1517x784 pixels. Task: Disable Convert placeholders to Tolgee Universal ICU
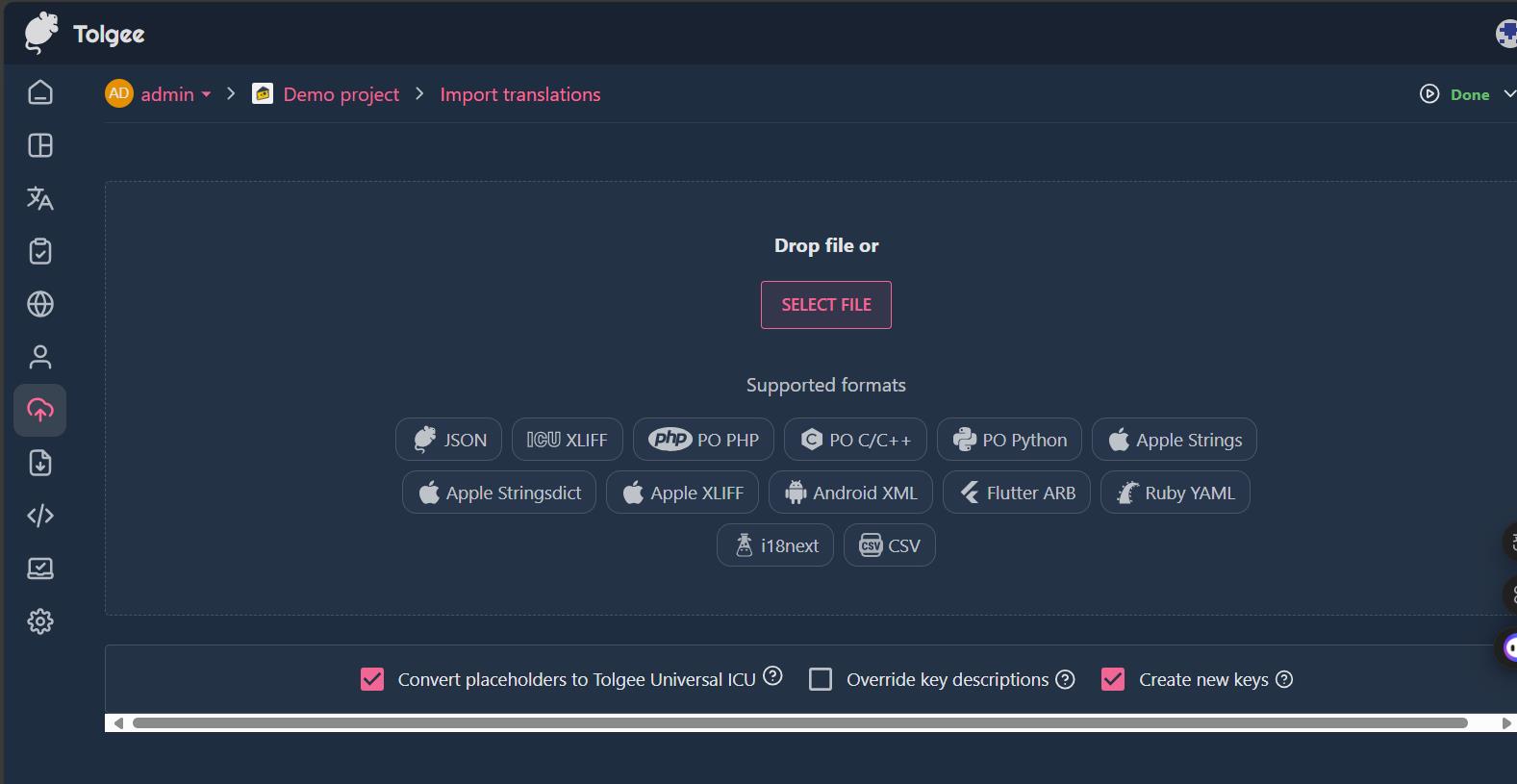tap(372, 679)
